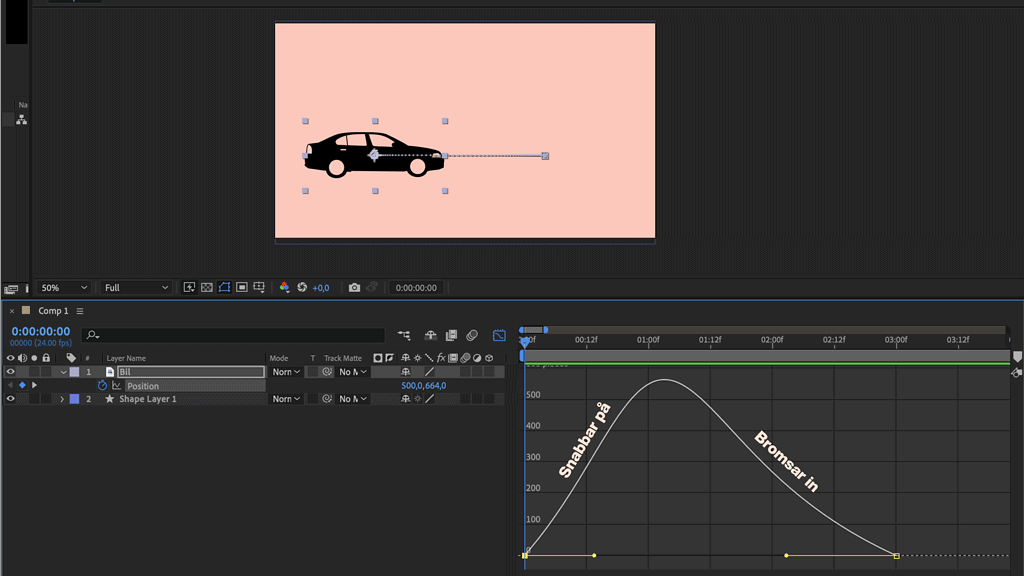Select the Comp 1 timeline tab
Viewport: 1024px width, 576px height.
click(x=53, y=311)
